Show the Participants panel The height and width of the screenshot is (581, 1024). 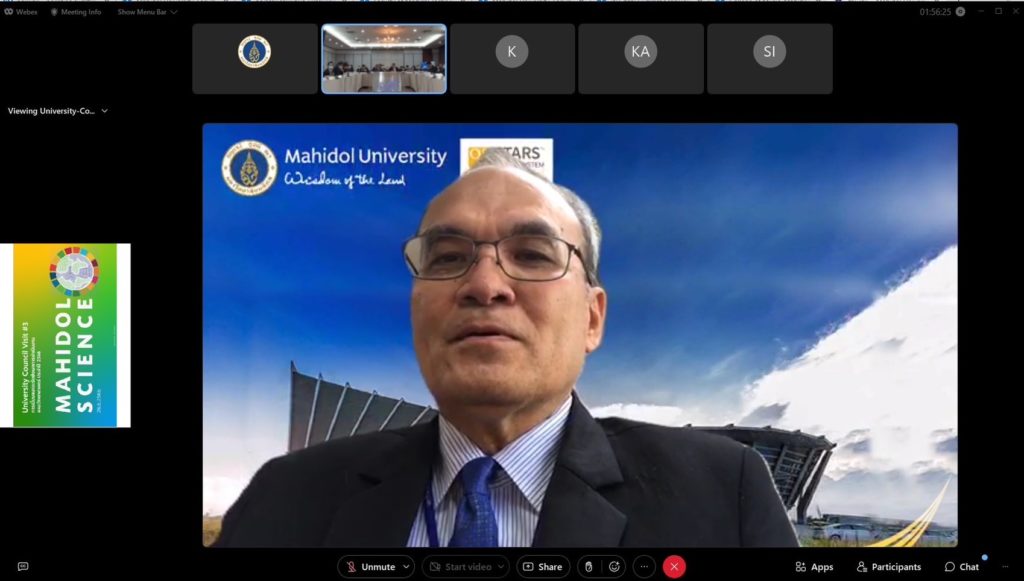[x=888, y=567]
